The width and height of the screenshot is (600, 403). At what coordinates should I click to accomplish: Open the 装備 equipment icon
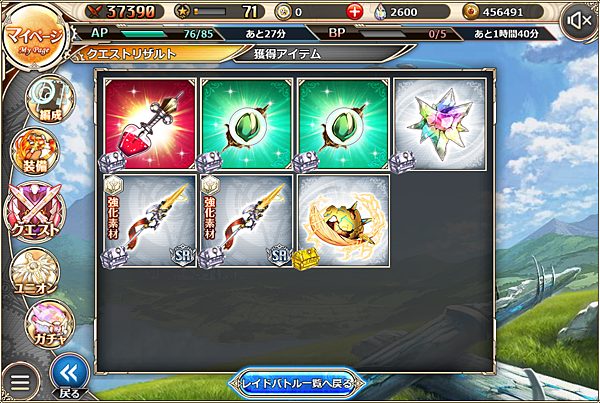pos(35,152)
